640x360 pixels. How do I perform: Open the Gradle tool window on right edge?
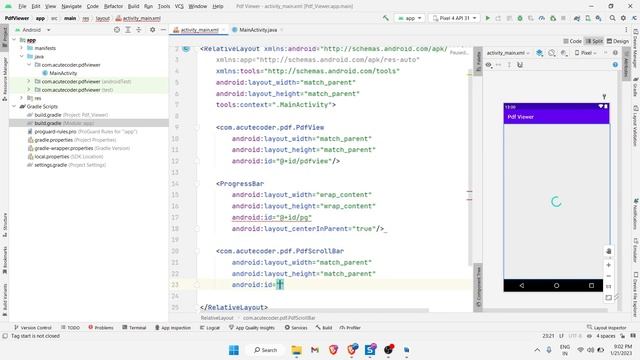[x=636, y=87]
